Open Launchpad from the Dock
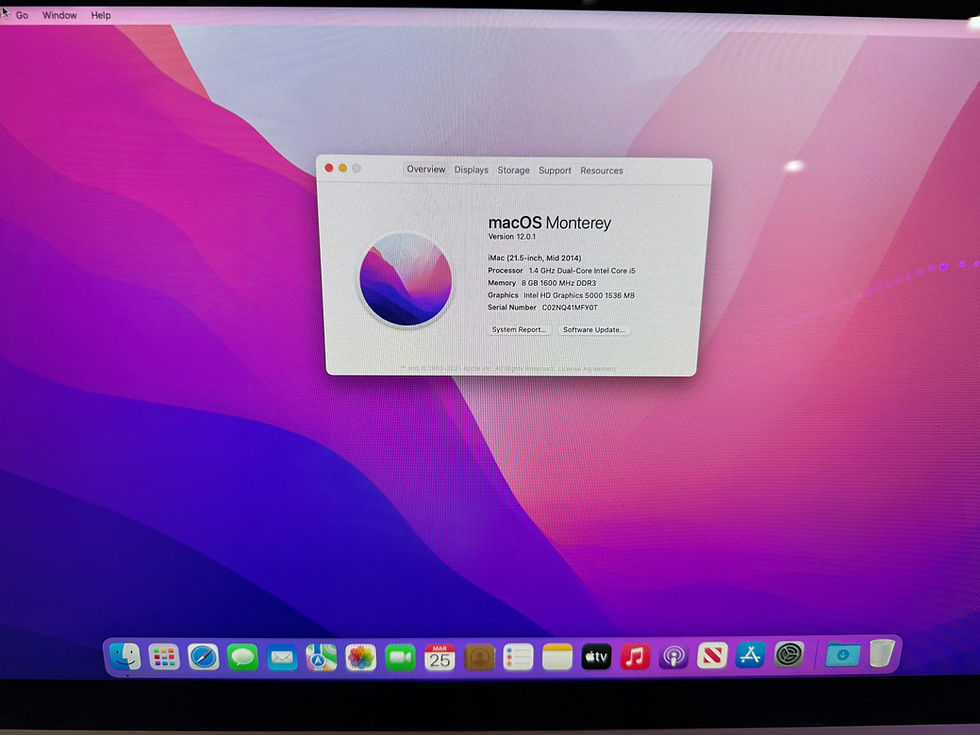The image size is (980, 735). coord(164,657)
